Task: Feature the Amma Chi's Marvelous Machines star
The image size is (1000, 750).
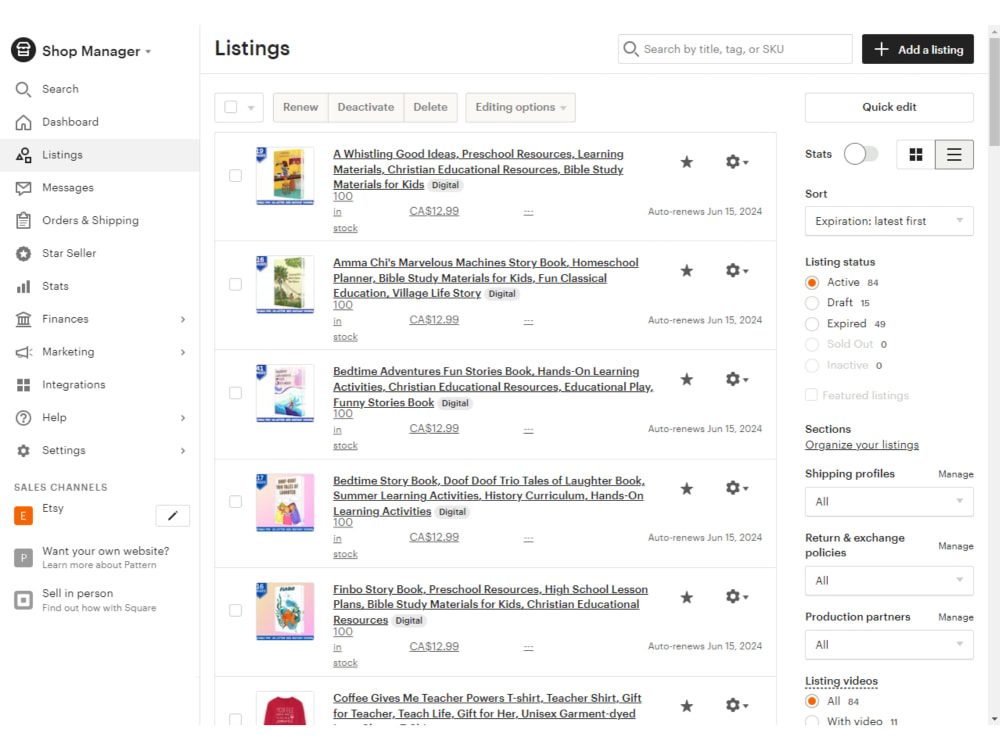Action: 686,271
